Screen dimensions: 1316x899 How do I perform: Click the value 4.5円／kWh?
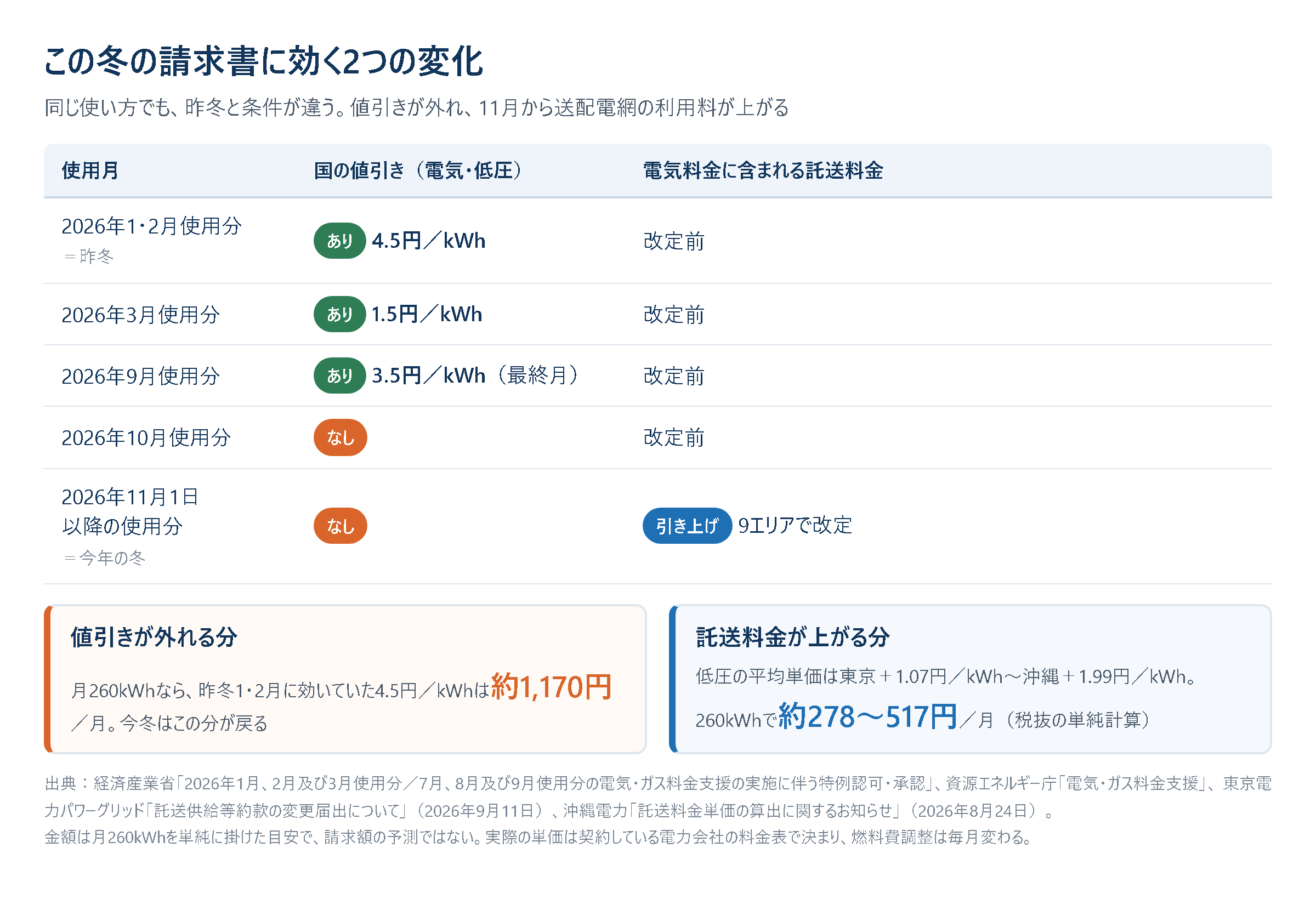(x=429, y=241)
